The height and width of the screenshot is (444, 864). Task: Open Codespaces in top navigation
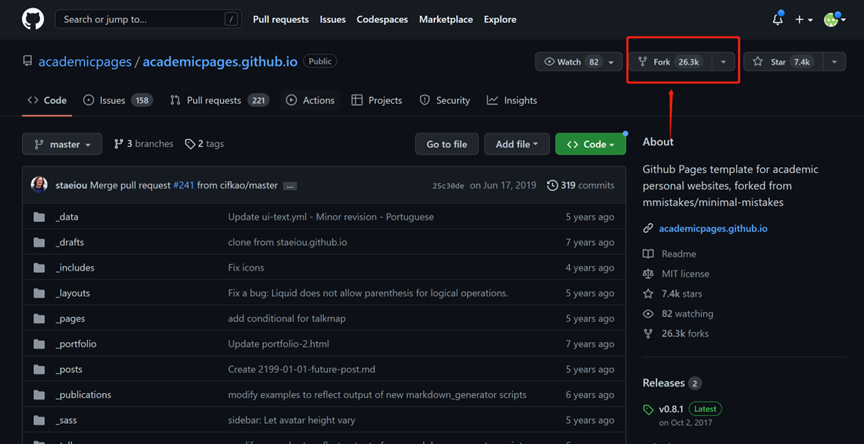click(382, 19)
